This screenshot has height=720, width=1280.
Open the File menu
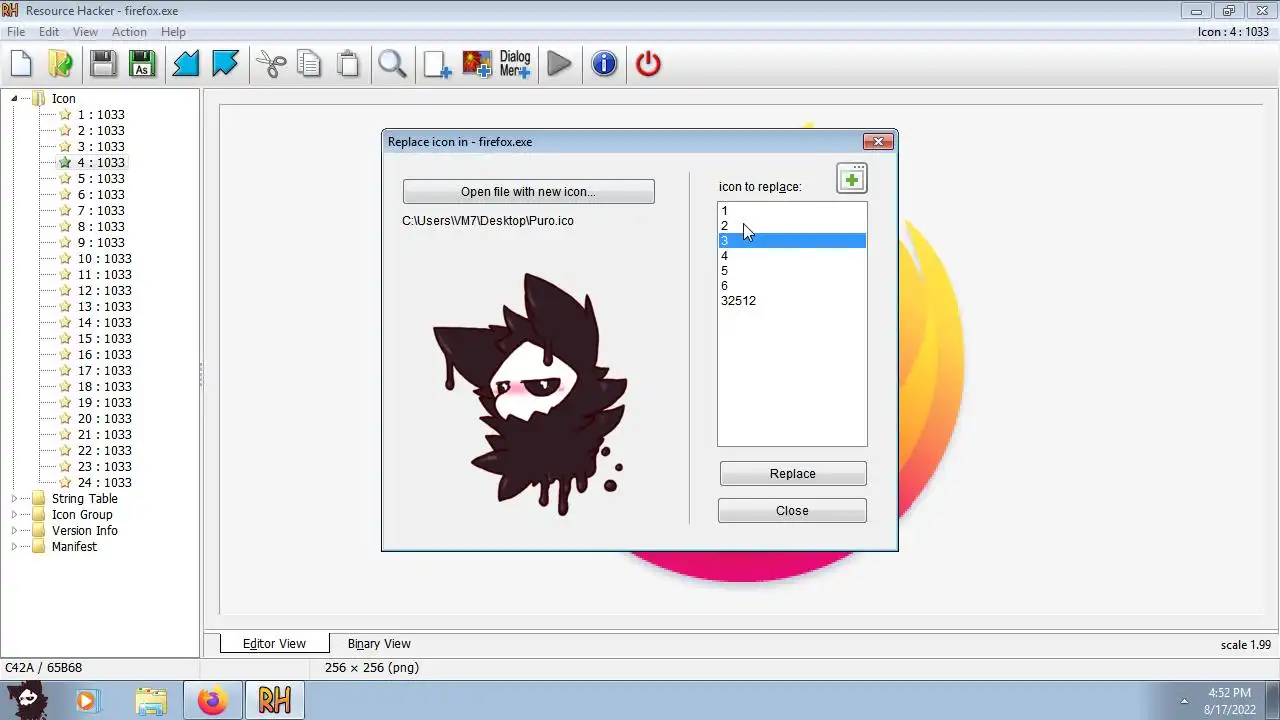[16, 32]
